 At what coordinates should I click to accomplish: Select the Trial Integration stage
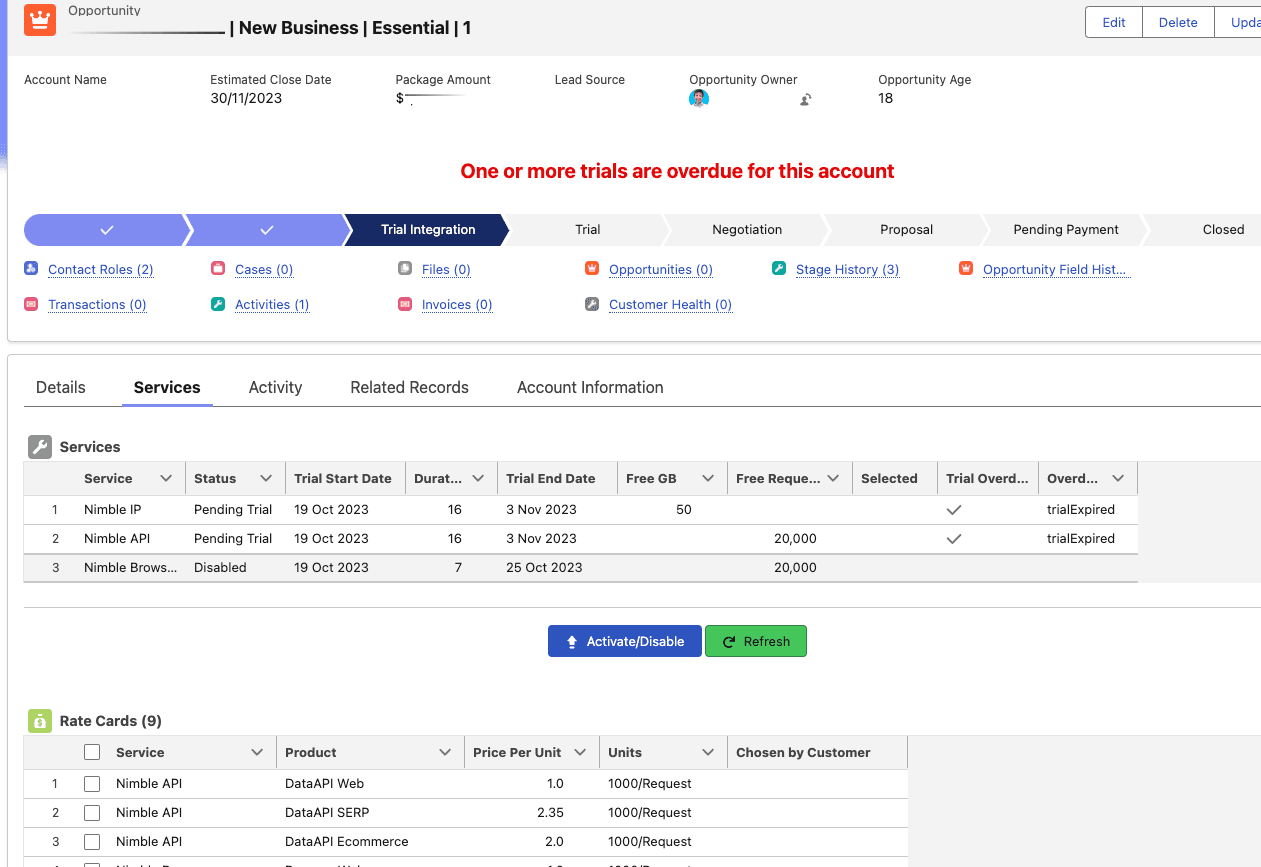pos(428,229)
